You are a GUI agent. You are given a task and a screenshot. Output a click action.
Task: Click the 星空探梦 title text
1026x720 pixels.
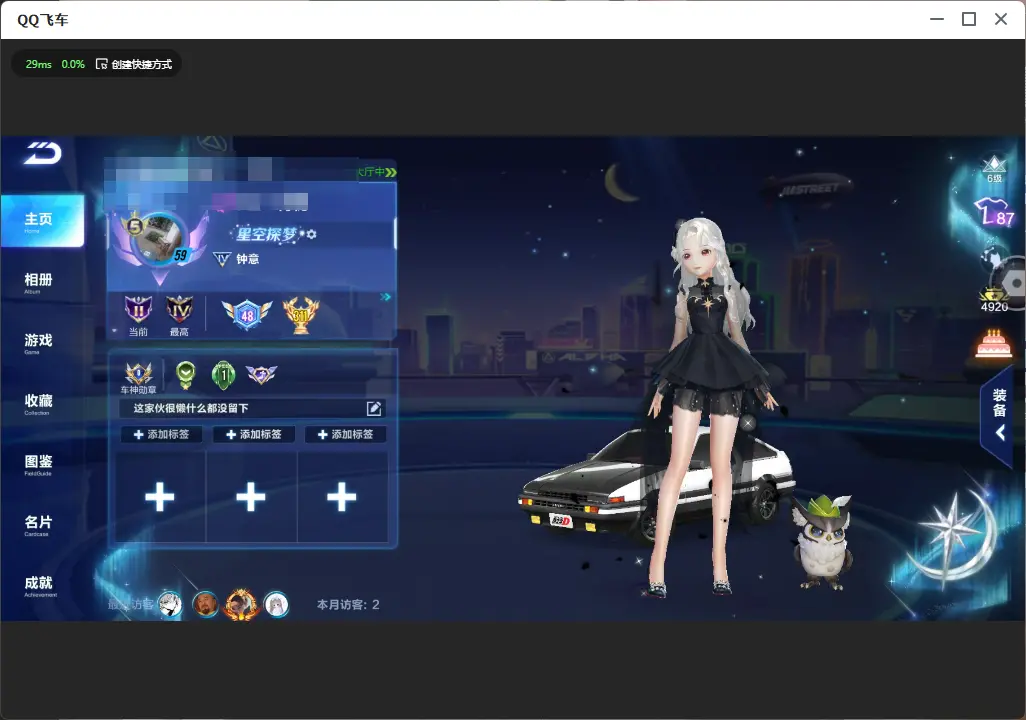click(x=266, y=234)
